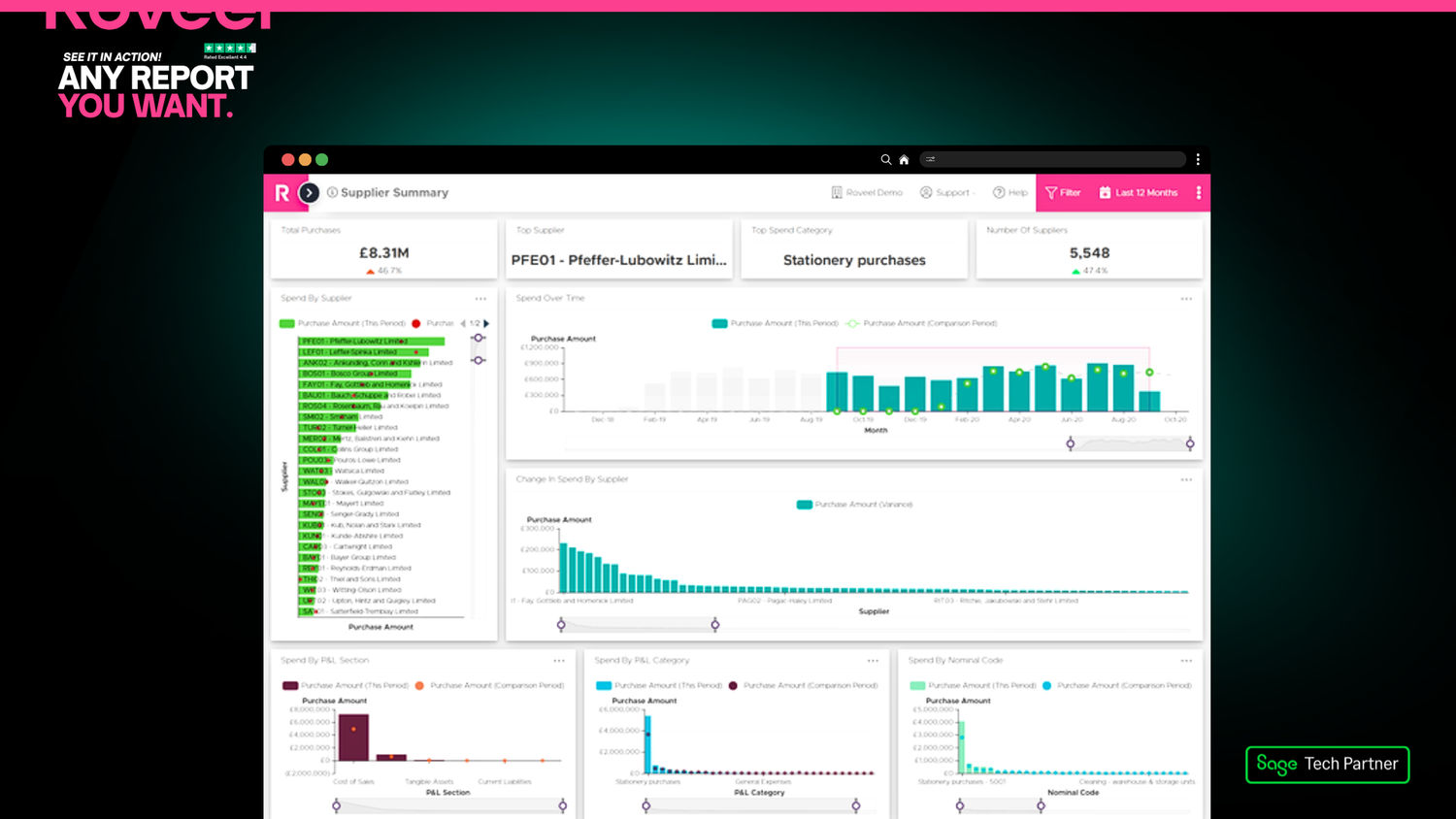Open Spend By Supplier options ellipsis
The width and height of the screenshot is (1456, 819).
[480, 299]
